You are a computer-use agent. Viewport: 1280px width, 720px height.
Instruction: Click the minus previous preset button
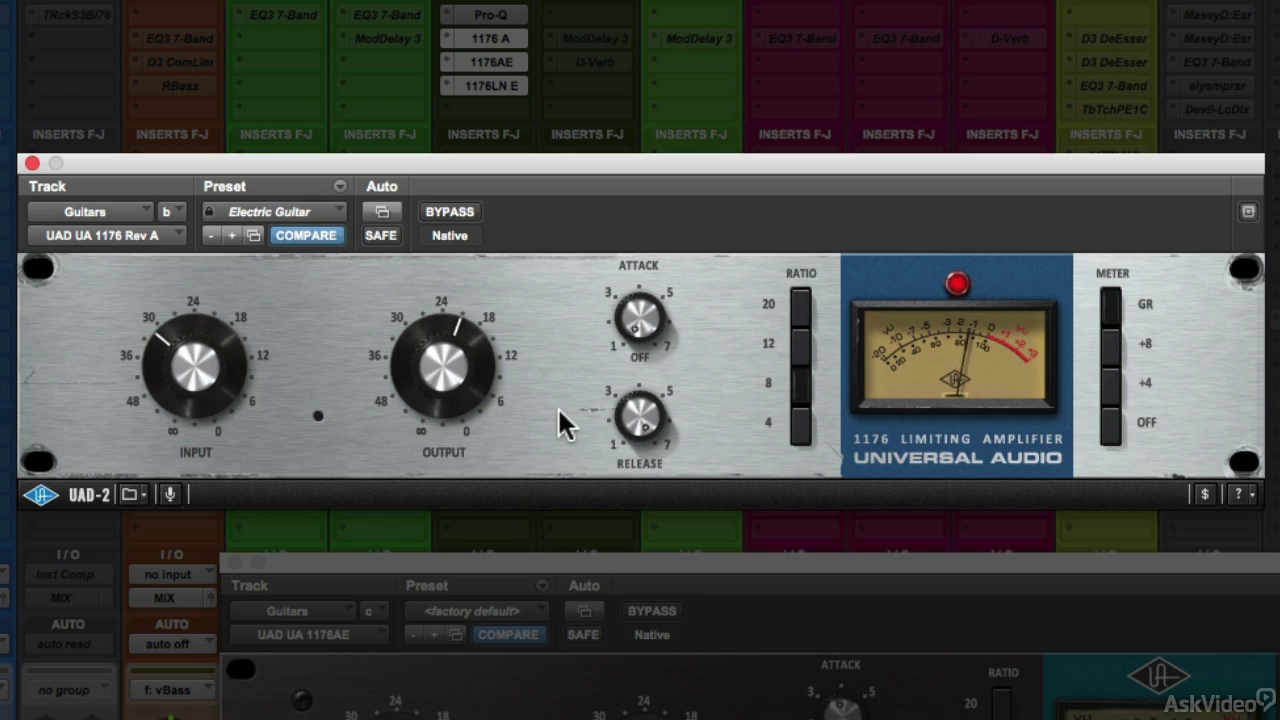(210, 236)
